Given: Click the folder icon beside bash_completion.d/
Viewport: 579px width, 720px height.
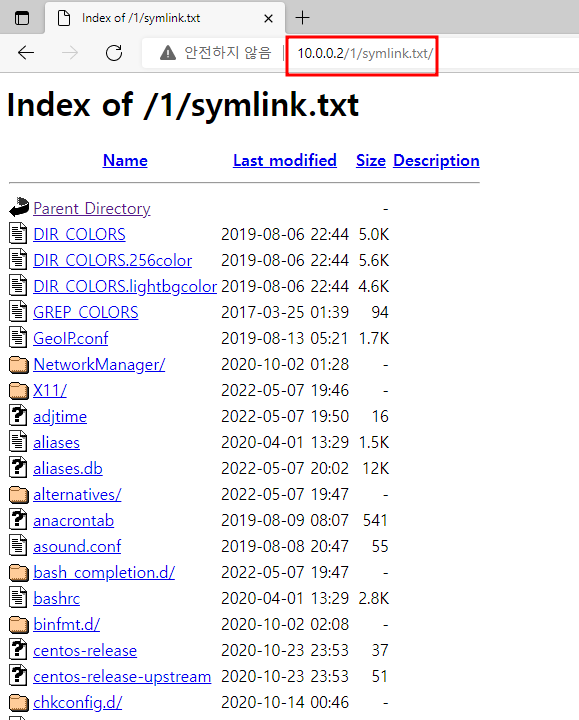Looking at the screenshot, I should click(x=19, y=573).
